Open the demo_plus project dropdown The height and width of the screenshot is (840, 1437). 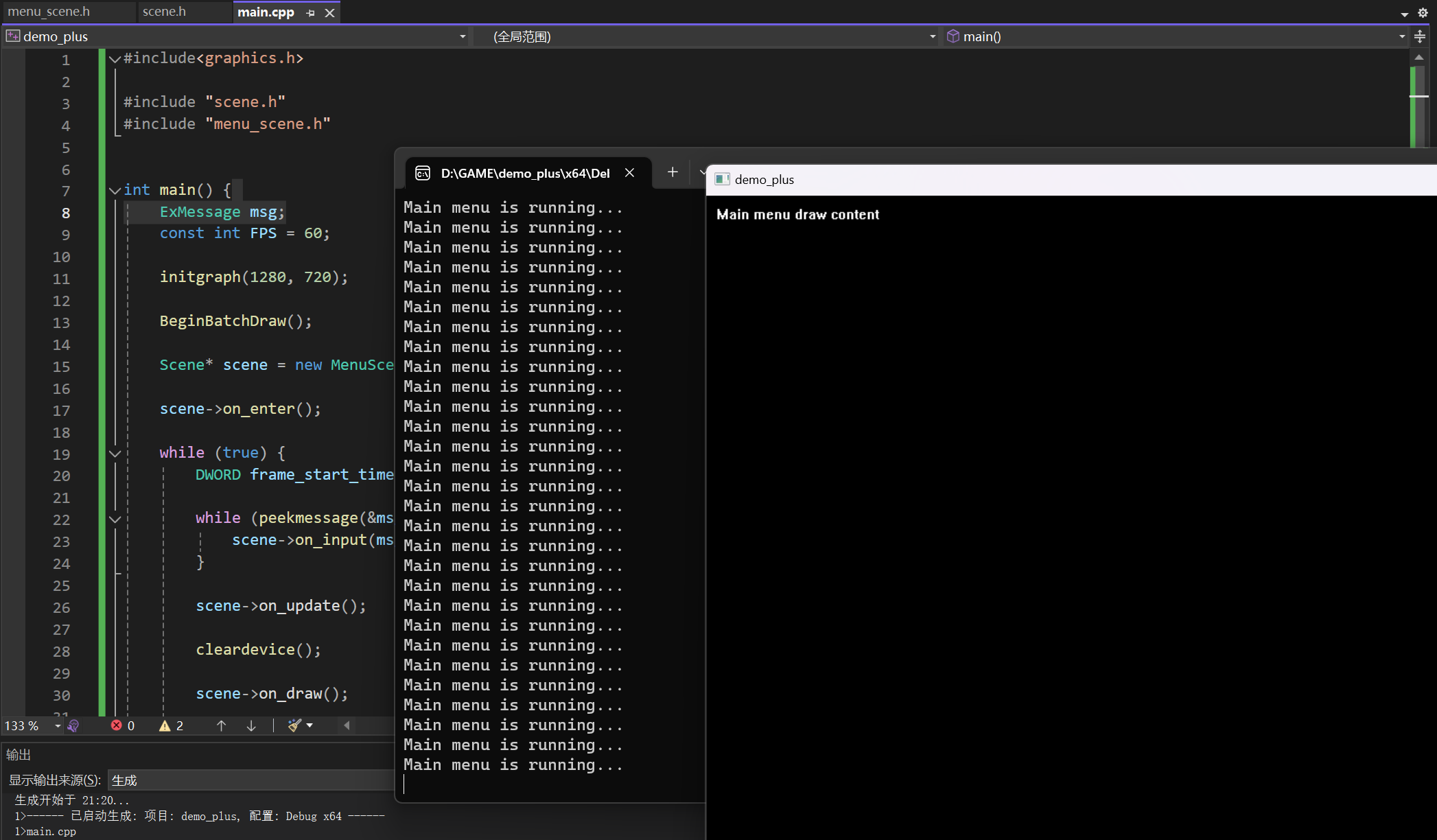click(x=463, y=36)
